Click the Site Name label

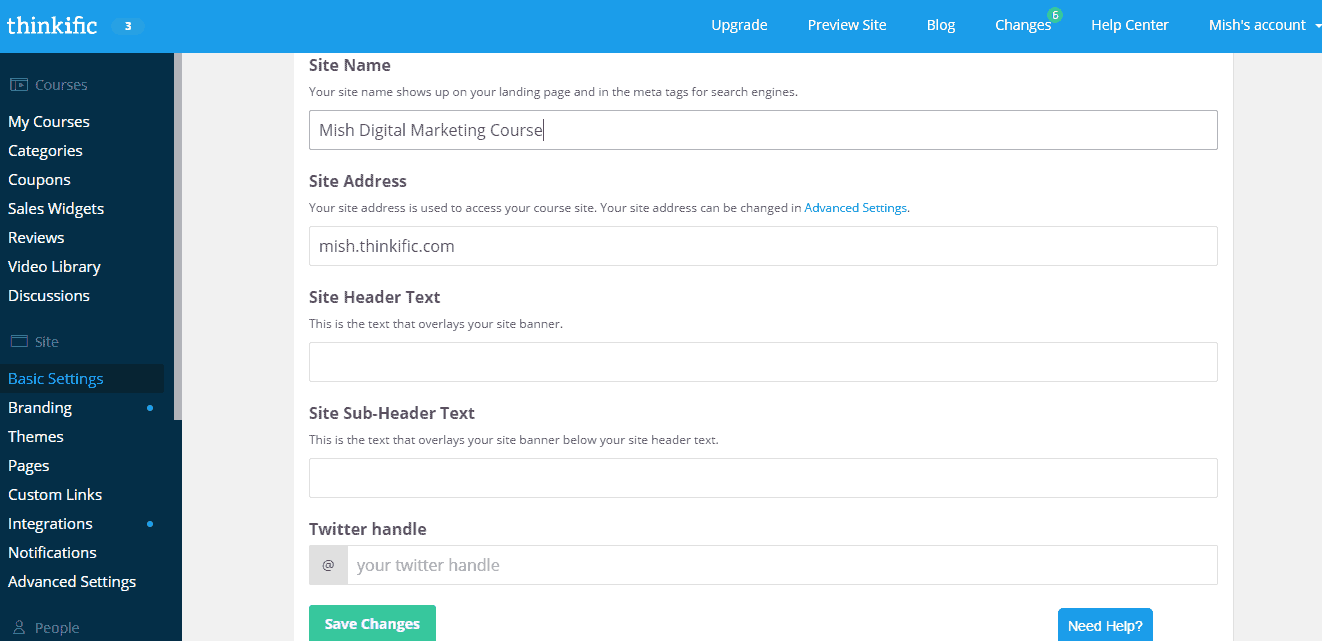coord(350,65)
